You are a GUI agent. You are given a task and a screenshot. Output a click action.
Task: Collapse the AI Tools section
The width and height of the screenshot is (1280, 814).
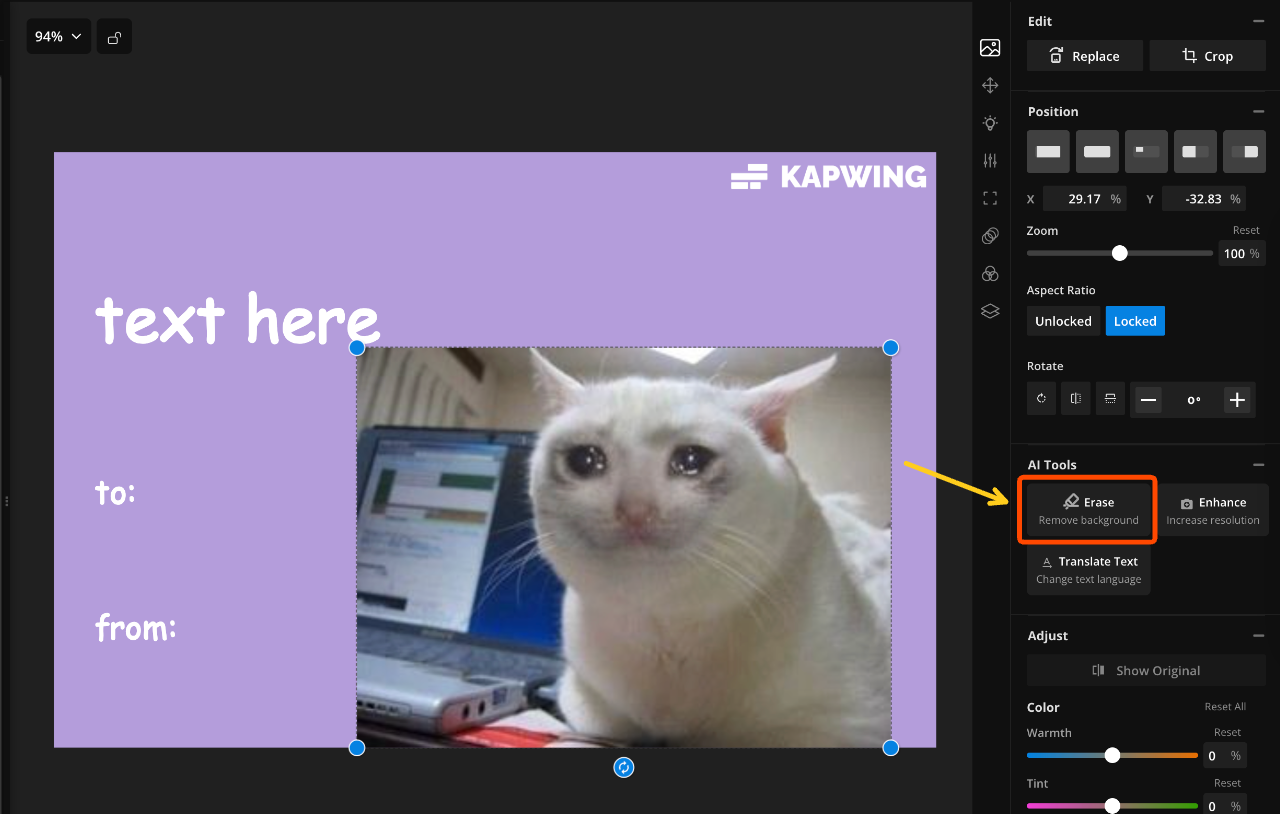pos(1258,465)
